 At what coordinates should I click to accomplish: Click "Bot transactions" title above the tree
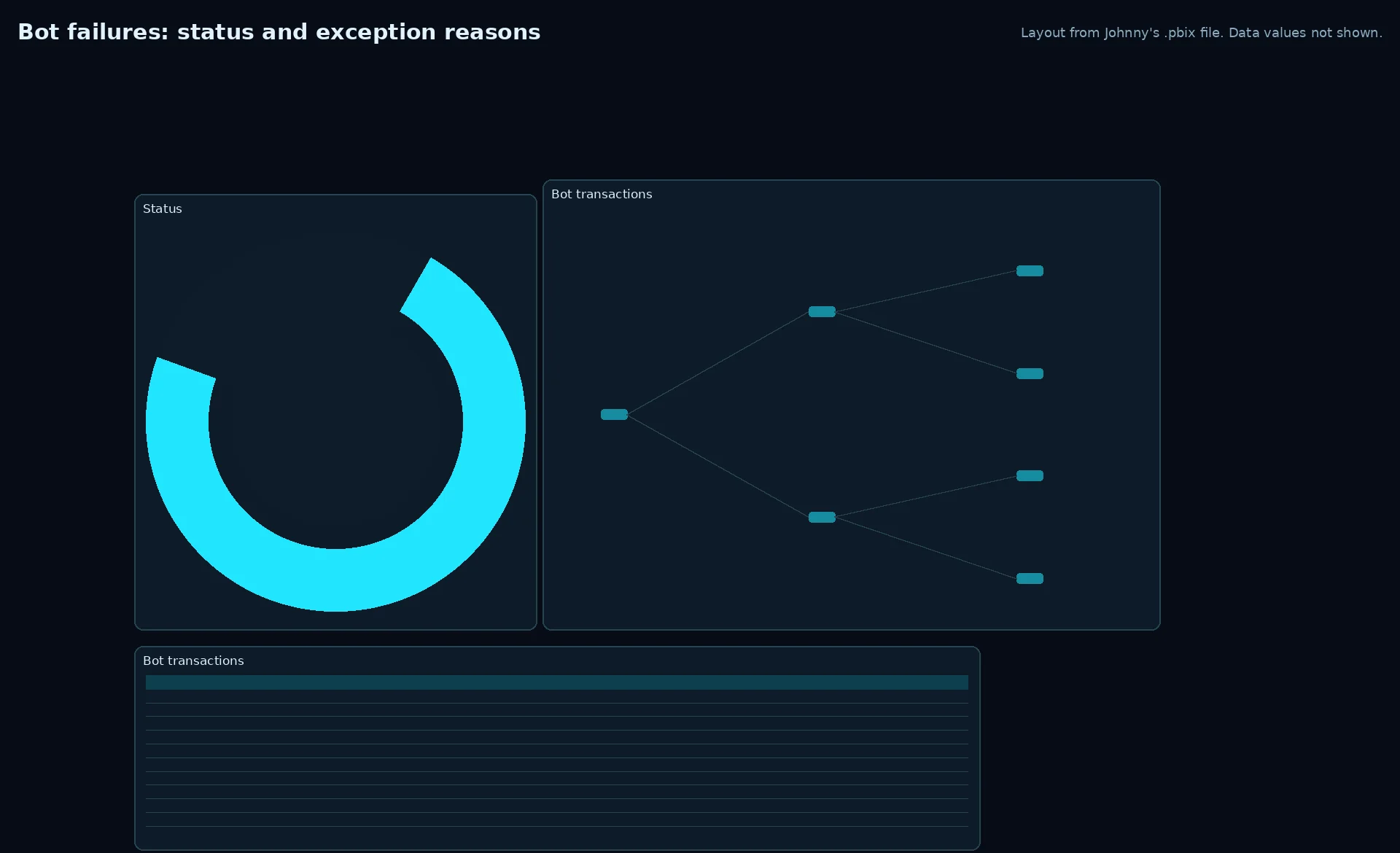pos(602,194)
